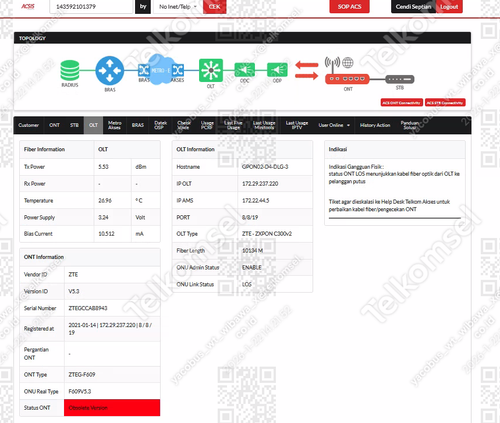The width and height of the screenshot is (500, 423).
Task: Open the BRAS tab
Action: click(x=138, y=125)
